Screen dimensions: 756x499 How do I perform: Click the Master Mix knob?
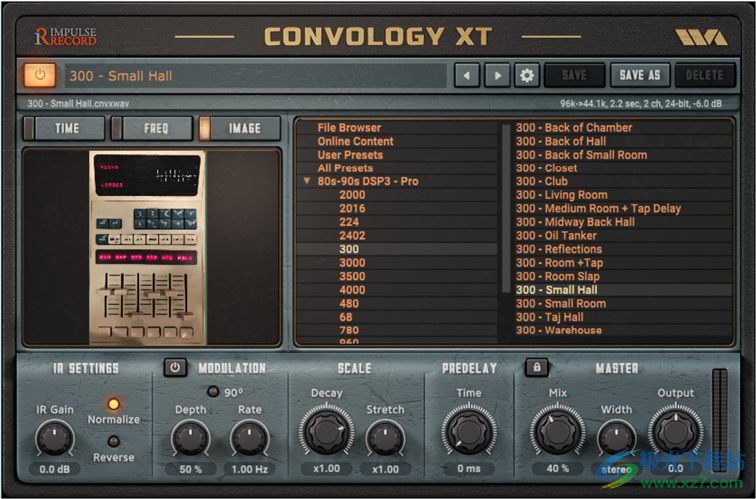click(x=557, y=430)
